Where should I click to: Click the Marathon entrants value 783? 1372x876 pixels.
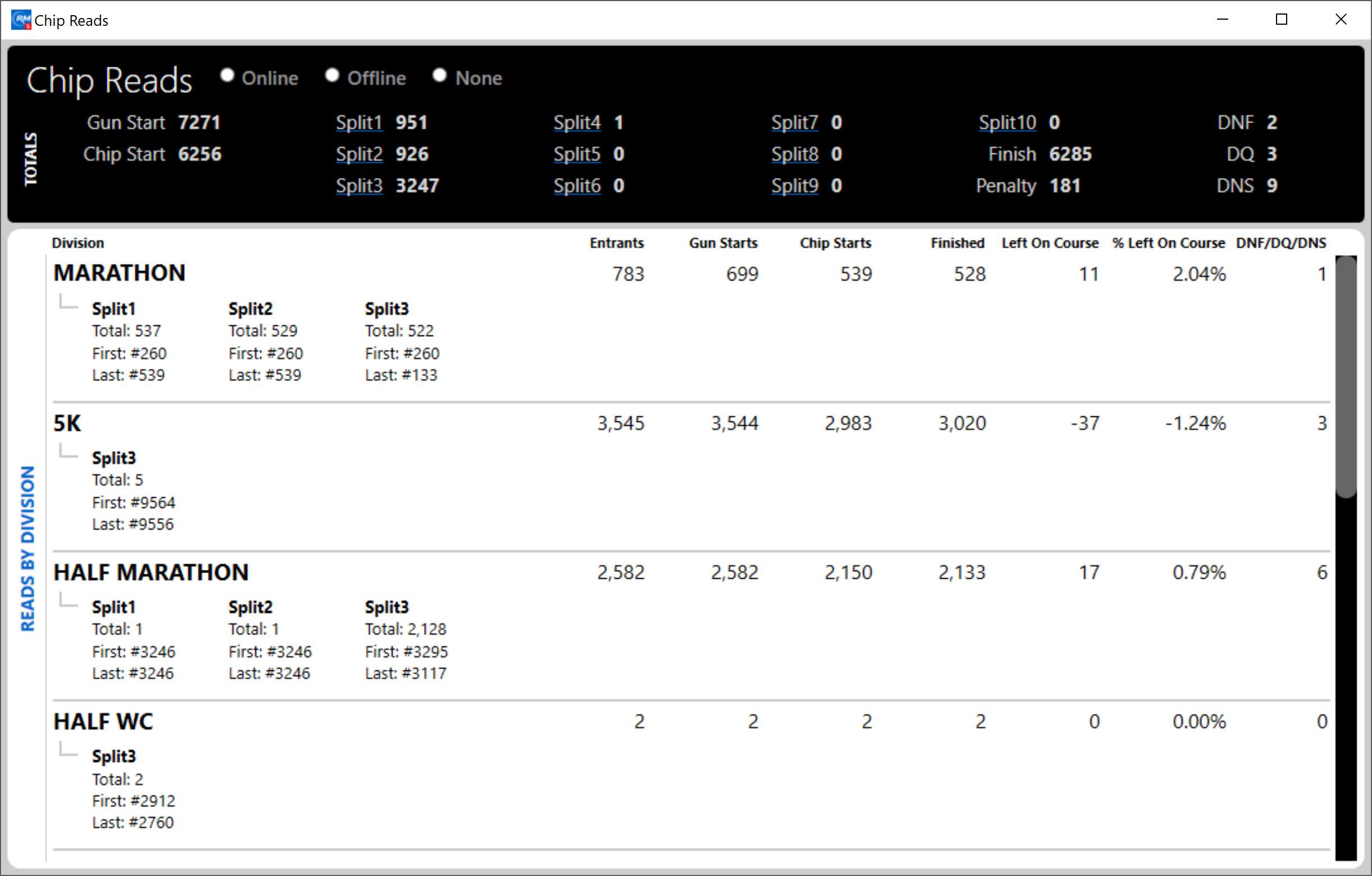click(628, 274)
